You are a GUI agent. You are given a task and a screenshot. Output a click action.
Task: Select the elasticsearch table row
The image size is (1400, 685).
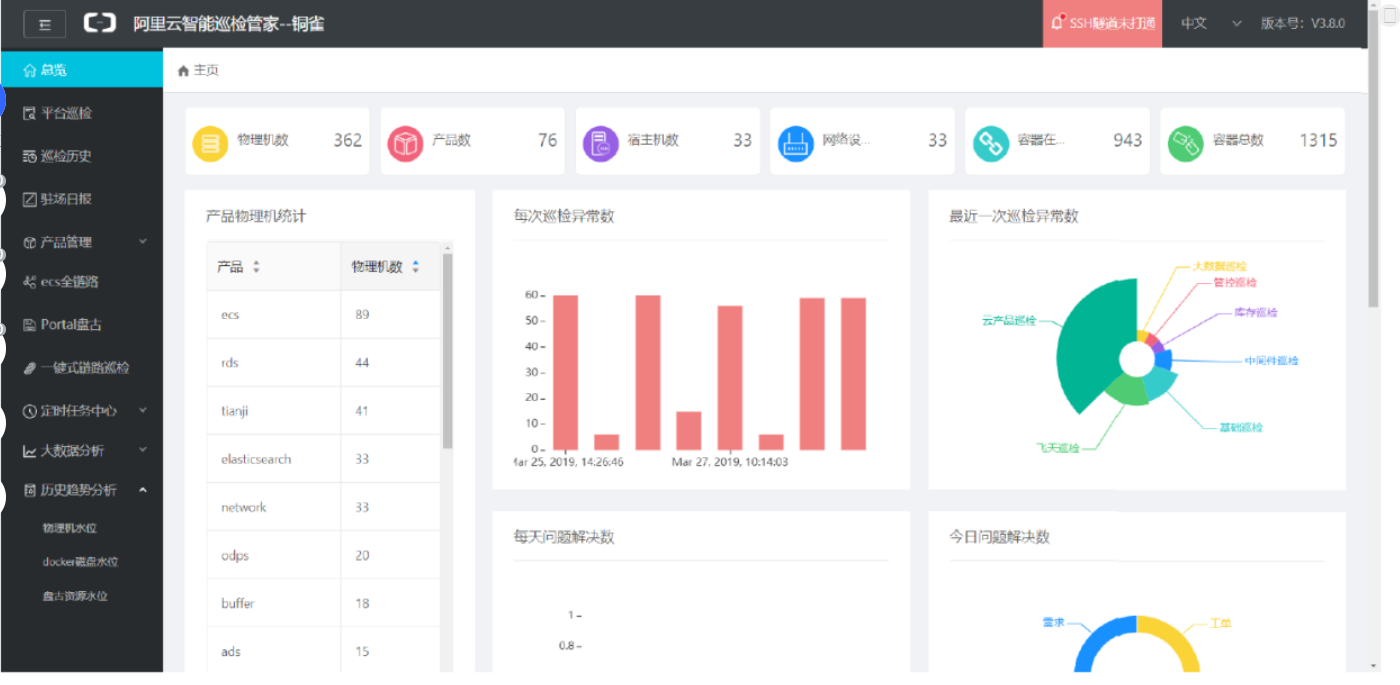click(324, 459)
